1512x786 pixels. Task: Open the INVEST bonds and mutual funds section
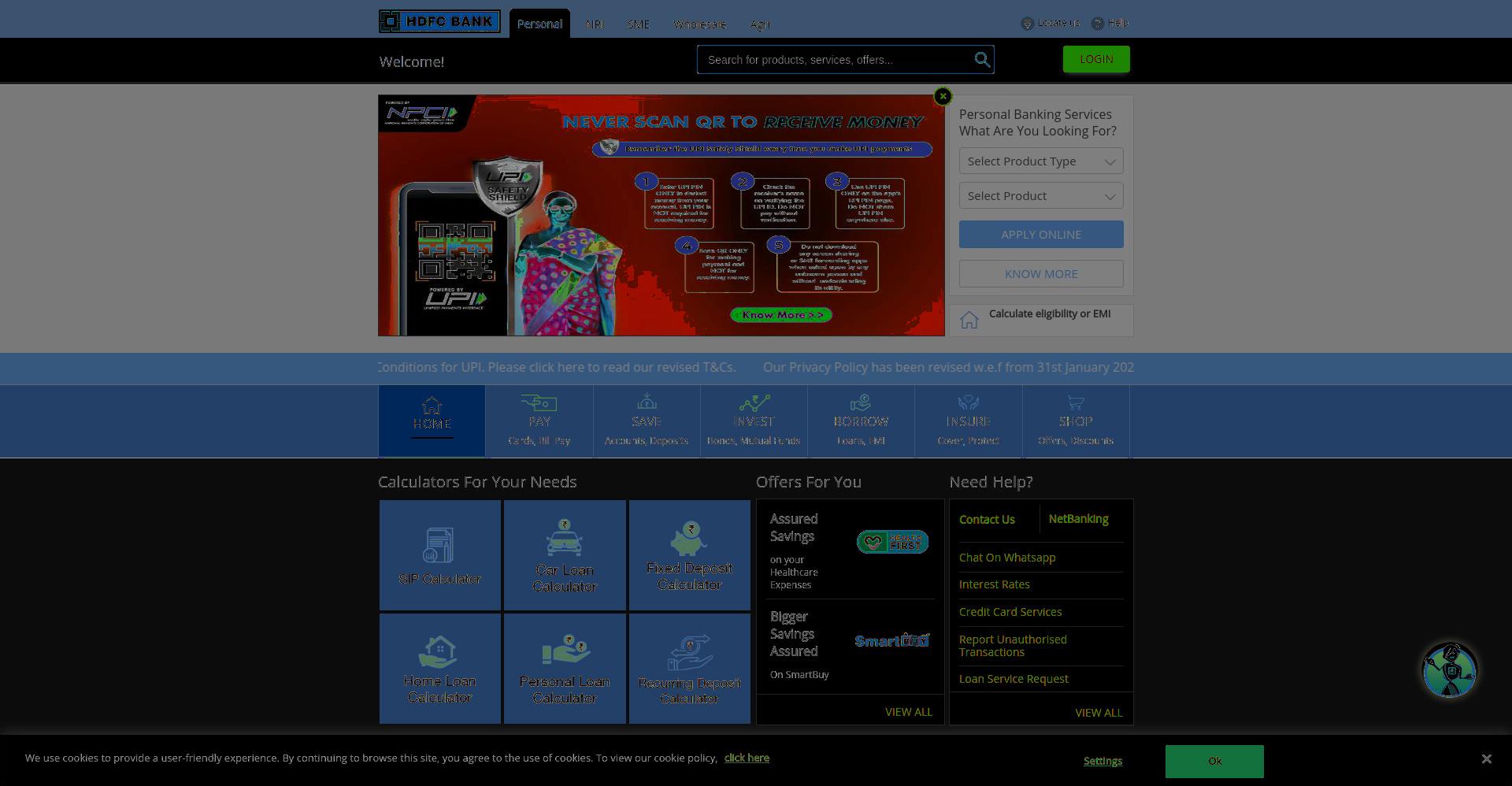[x=754, y=421]
